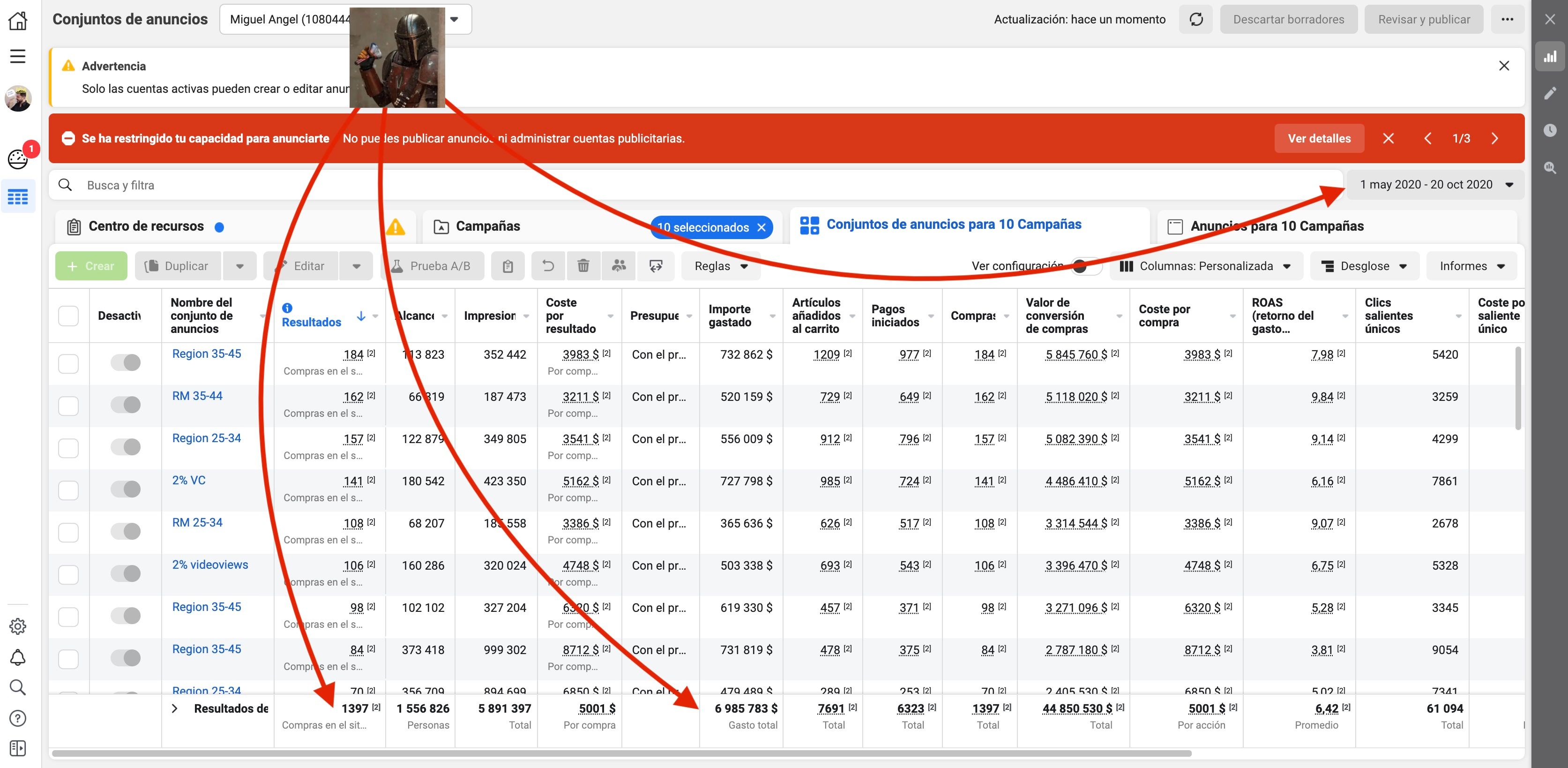Click the Prueba A/B button

point(432,266)
